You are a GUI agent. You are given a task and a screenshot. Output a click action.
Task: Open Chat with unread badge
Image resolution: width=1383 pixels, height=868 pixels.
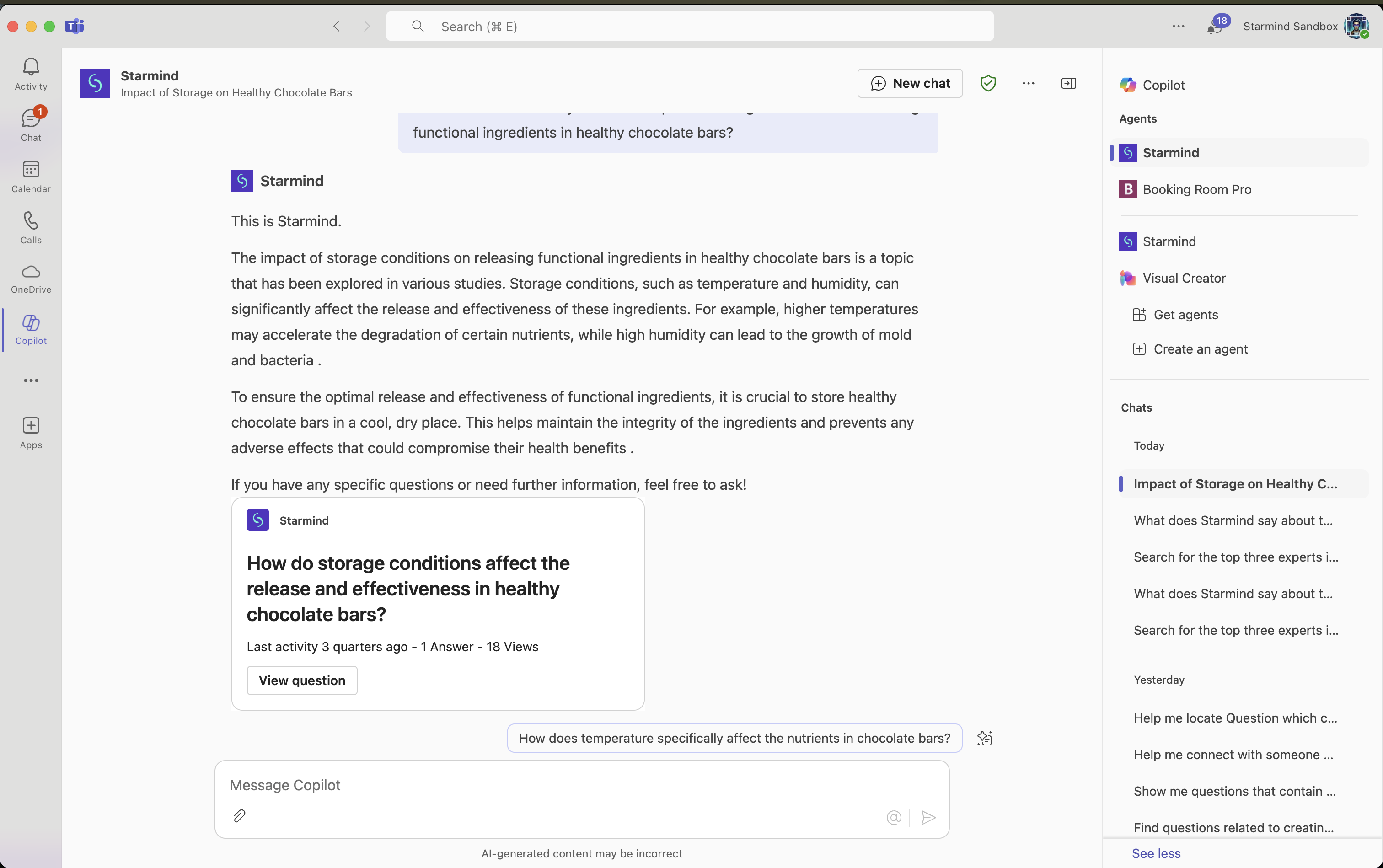pos(31,124)
